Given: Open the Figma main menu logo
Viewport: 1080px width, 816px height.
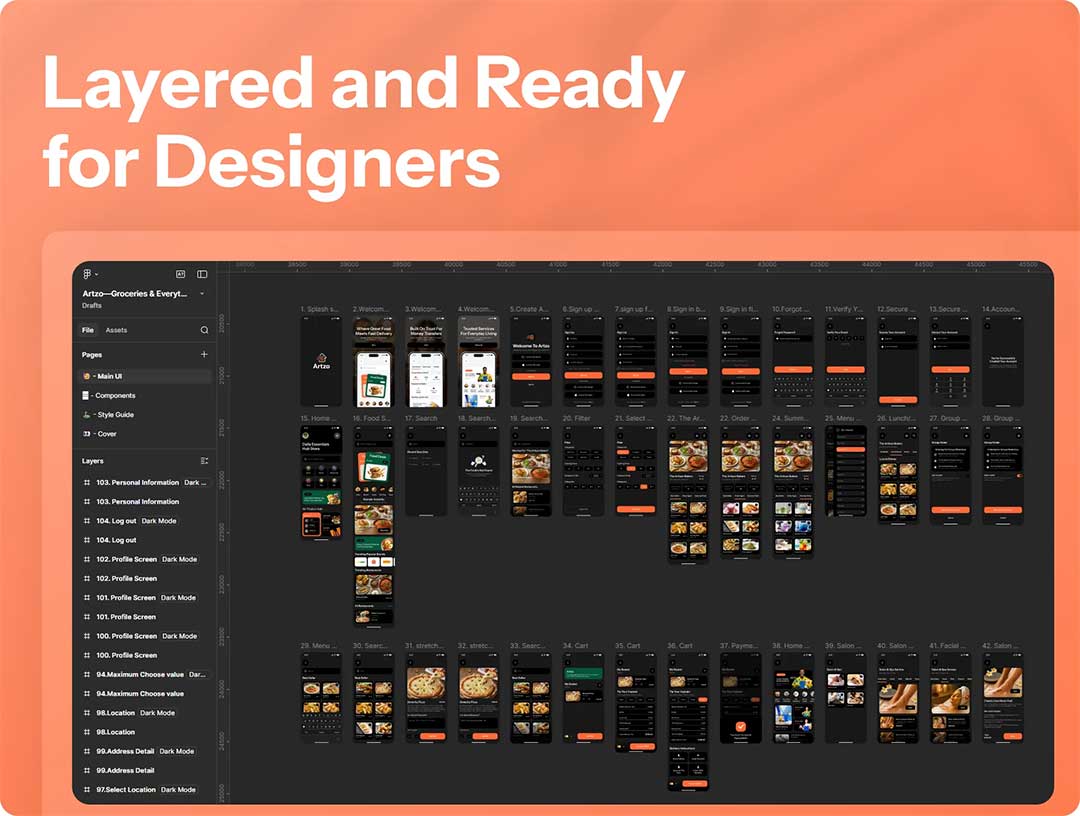Looking at the screenshot, I should (x=87, y=274).
